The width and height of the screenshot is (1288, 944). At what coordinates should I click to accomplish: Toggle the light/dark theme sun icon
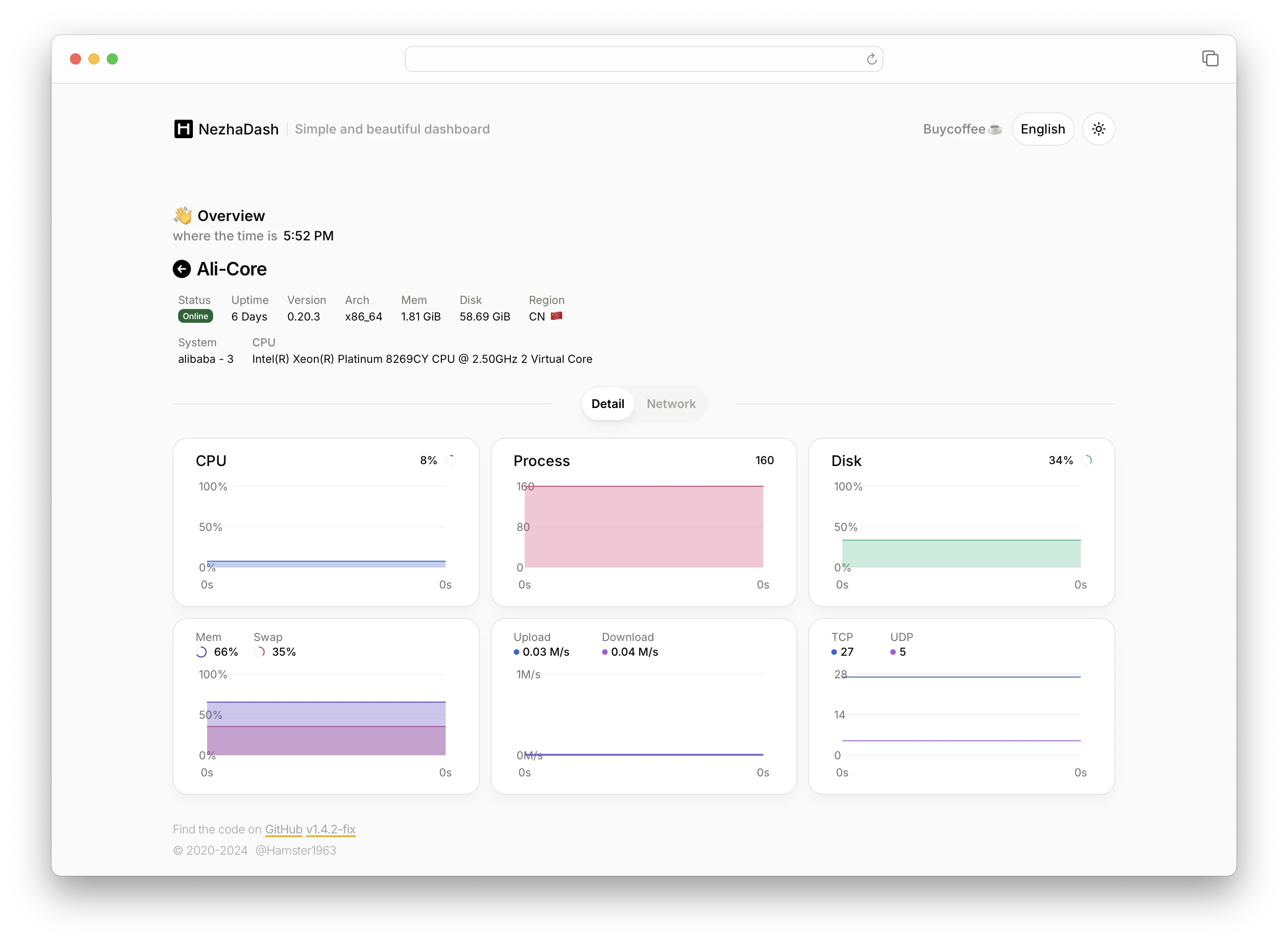[x=1098, y=129]
